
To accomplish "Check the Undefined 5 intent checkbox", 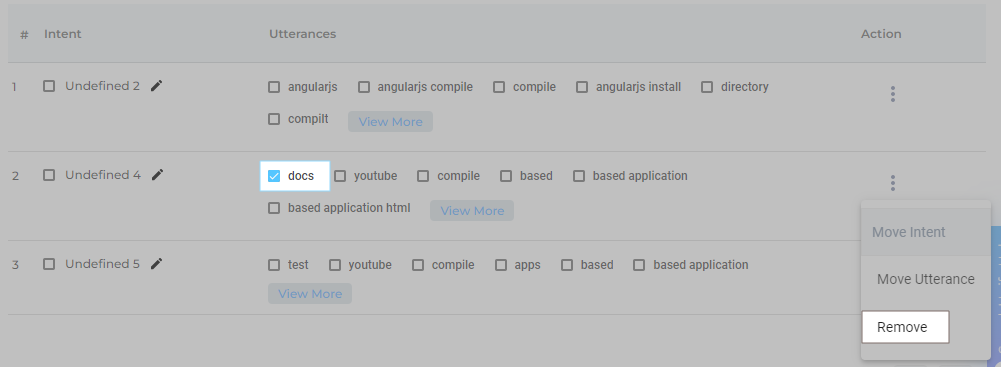I will 49,264.
